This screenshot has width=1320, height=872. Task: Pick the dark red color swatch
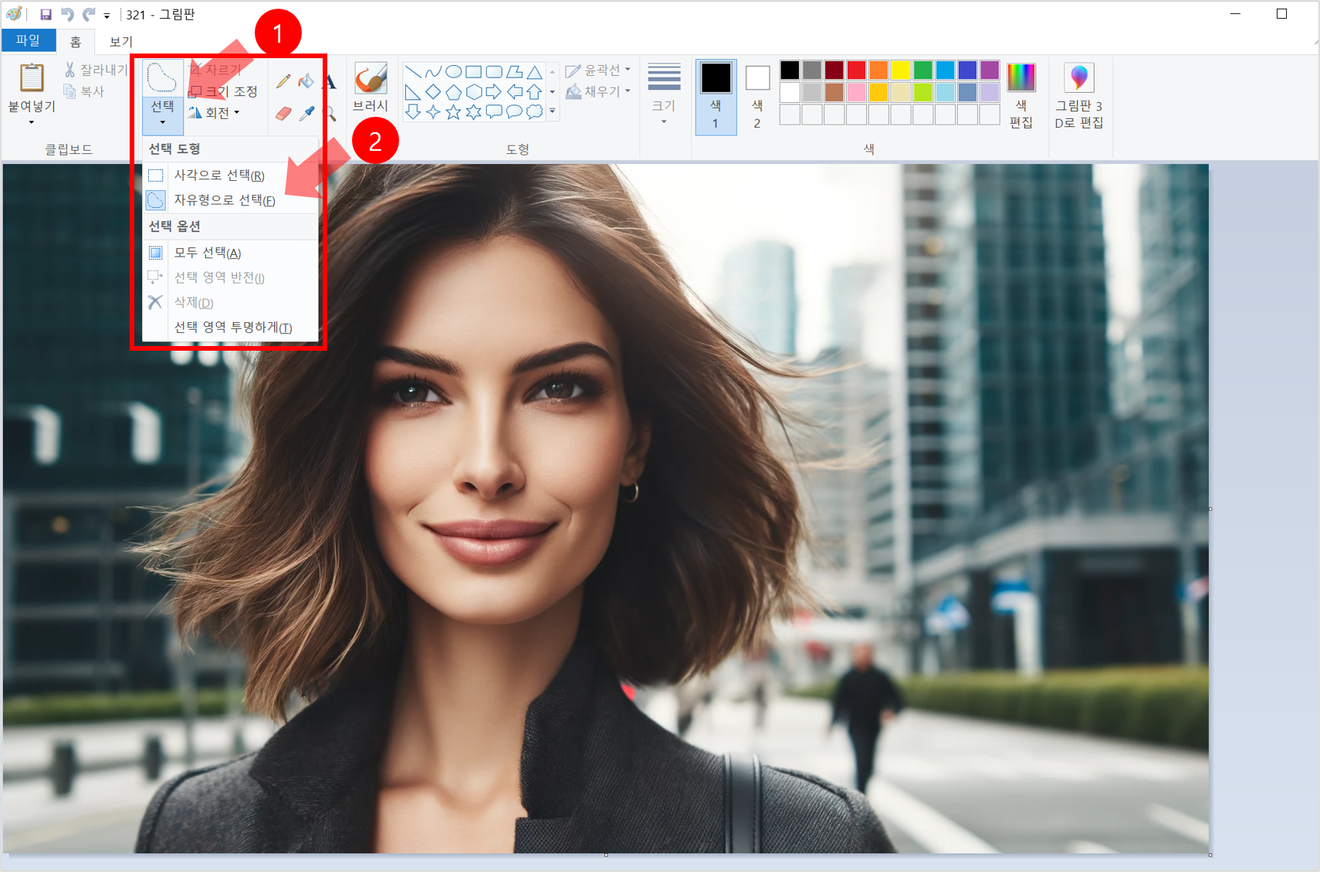tap(834, 70)
